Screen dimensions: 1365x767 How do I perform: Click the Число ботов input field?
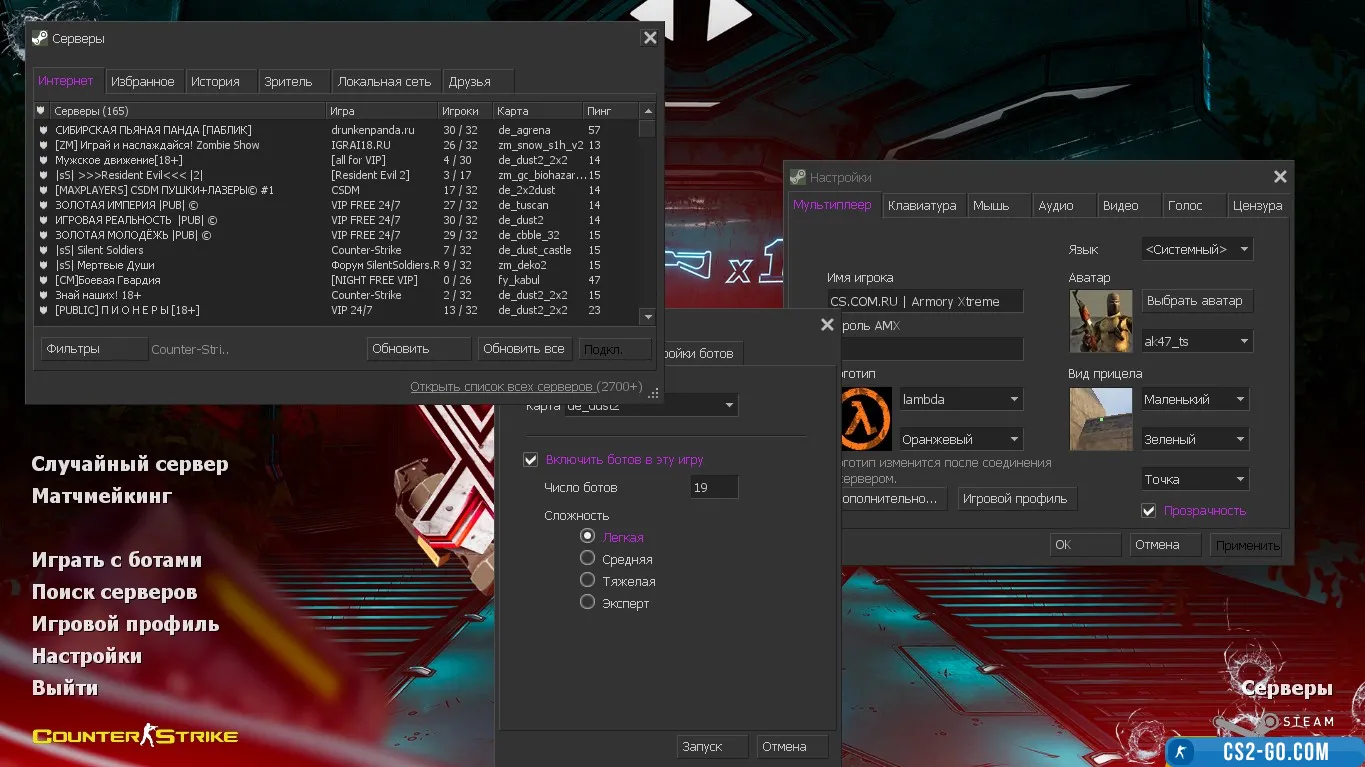(x=714, y=488)
